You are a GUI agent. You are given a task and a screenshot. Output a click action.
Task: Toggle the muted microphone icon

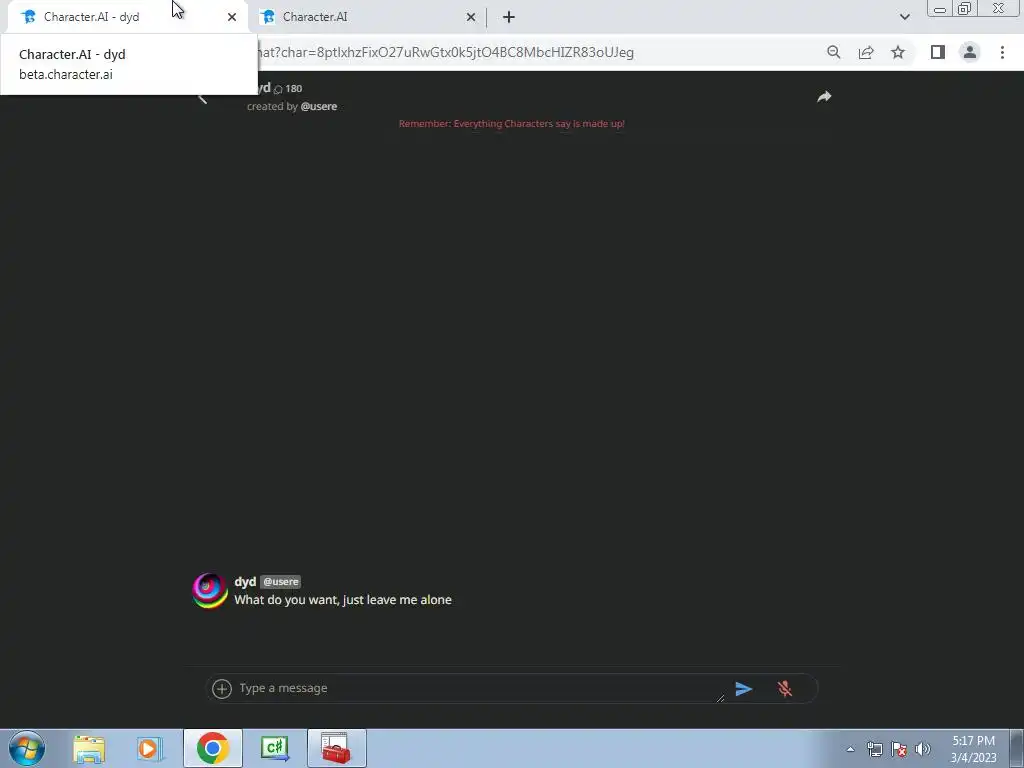click(x=785, y=688)
